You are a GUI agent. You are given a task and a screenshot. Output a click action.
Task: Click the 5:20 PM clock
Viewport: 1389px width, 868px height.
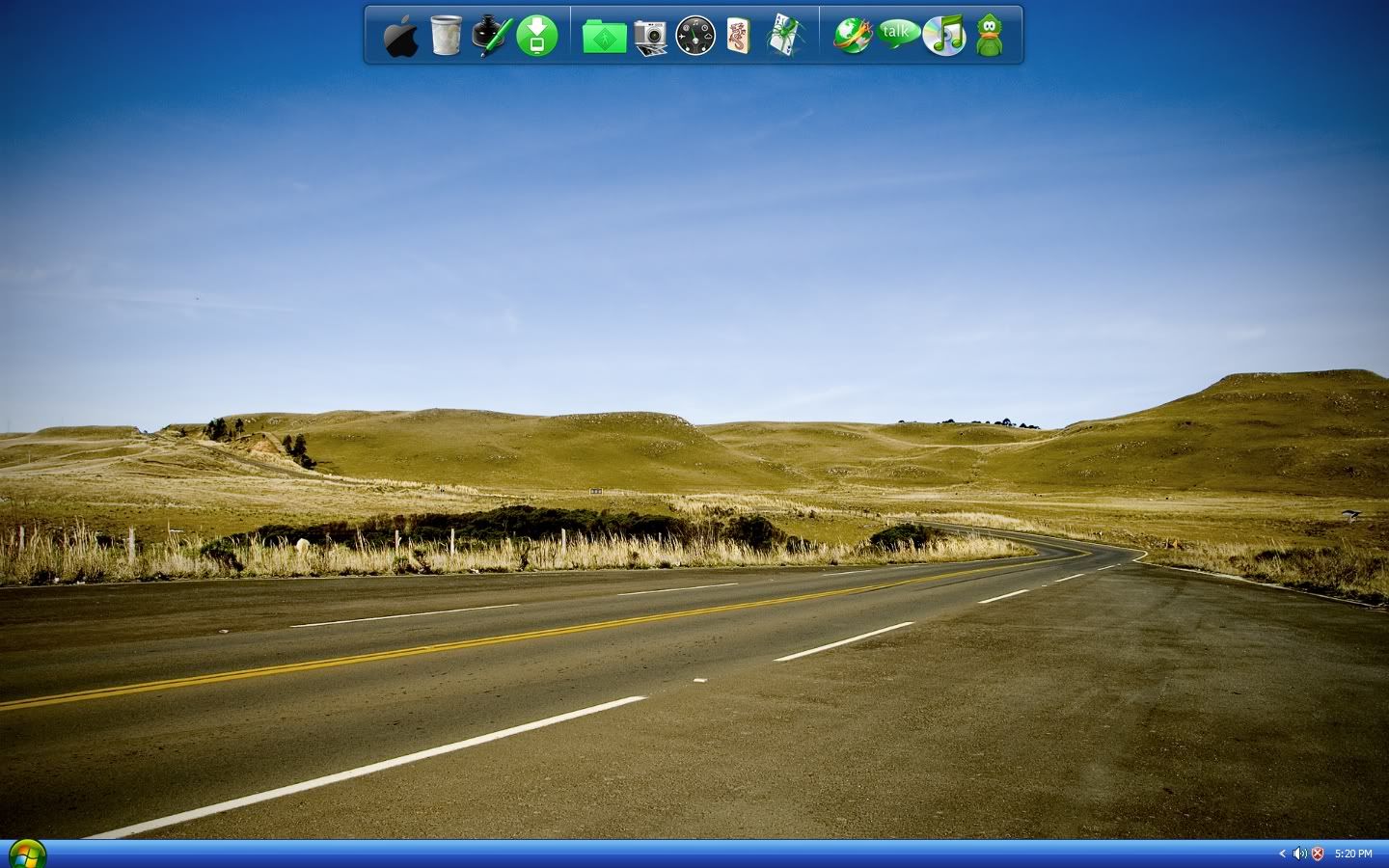(1353, 854)
